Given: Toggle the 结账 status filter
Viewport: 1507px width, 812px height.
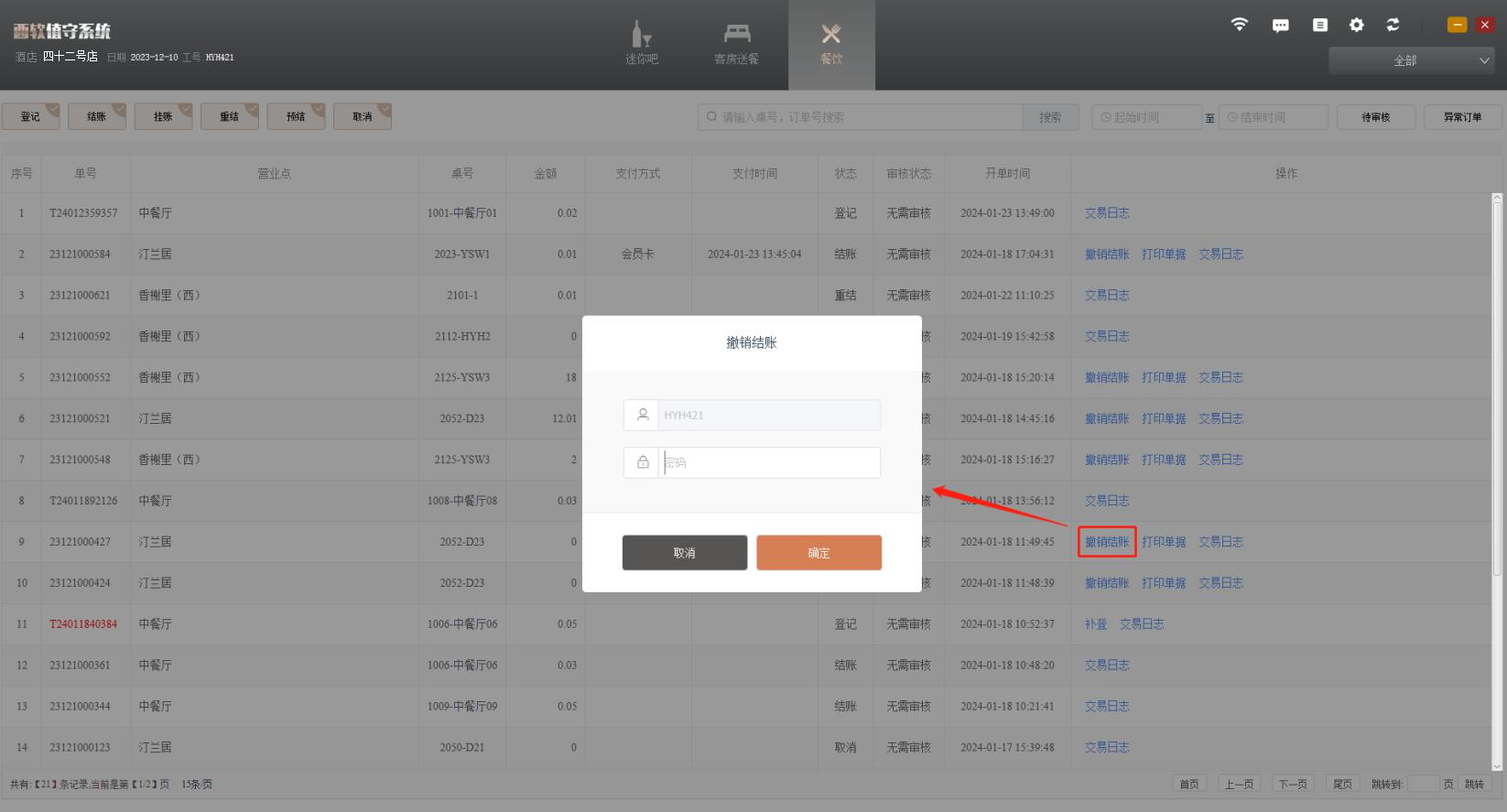Looking at the screenshot, I should click(x=97, y=116).
